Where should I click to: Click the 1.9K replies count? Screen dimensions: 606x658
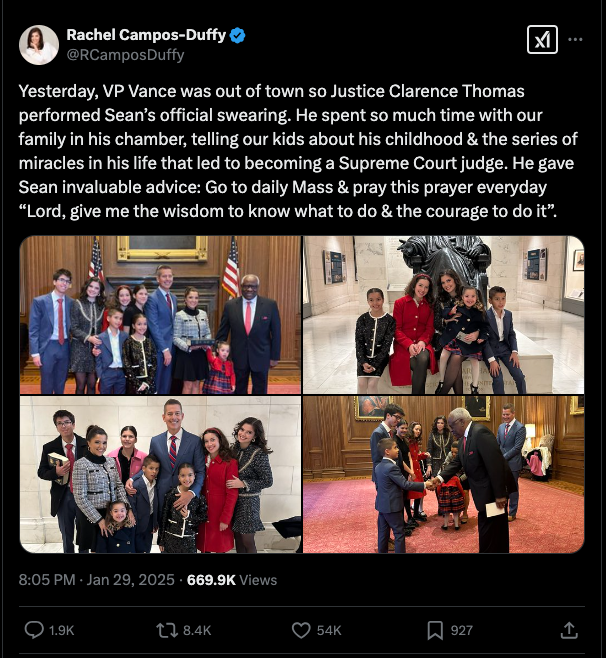[x=61, y=630]
